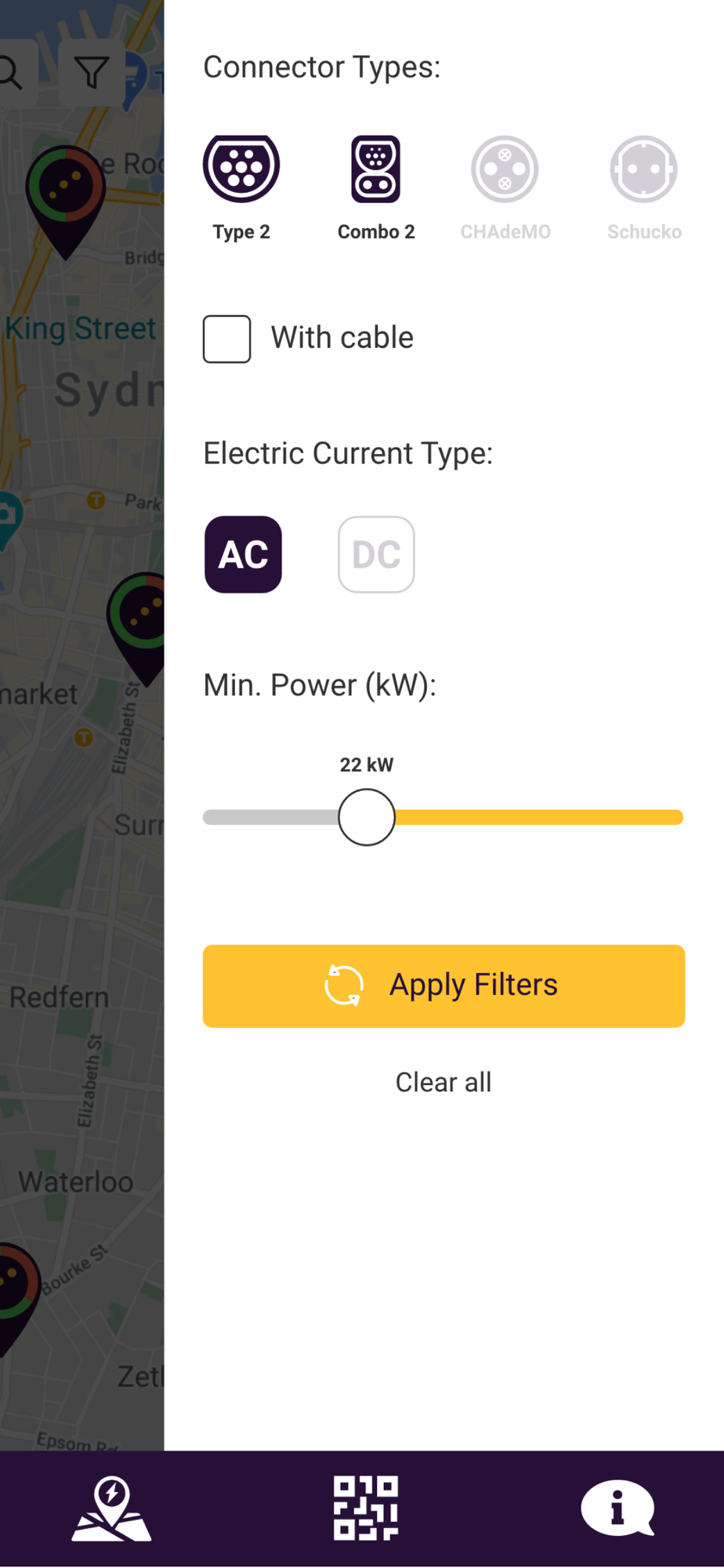The image size is (724, 1568).
Task: Open the info chat bubble tab
Action: click(617, 1508)
